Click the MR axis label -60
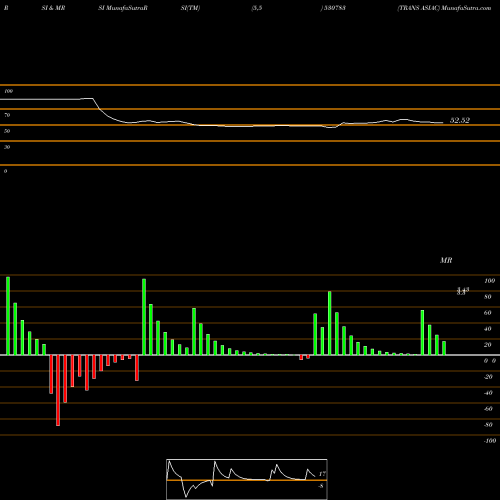The width and height of the screenshot is (500, 500). click(488, 409)
